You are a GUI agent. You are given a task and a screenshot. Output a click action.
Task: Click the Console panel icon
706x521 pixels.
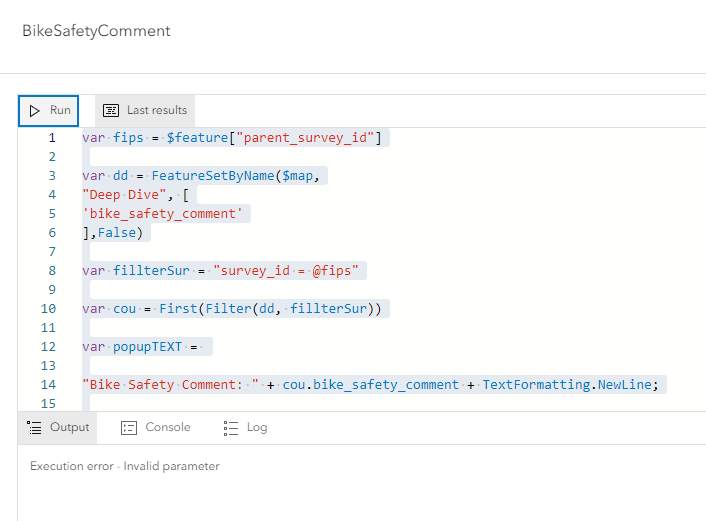coord(129,427)
